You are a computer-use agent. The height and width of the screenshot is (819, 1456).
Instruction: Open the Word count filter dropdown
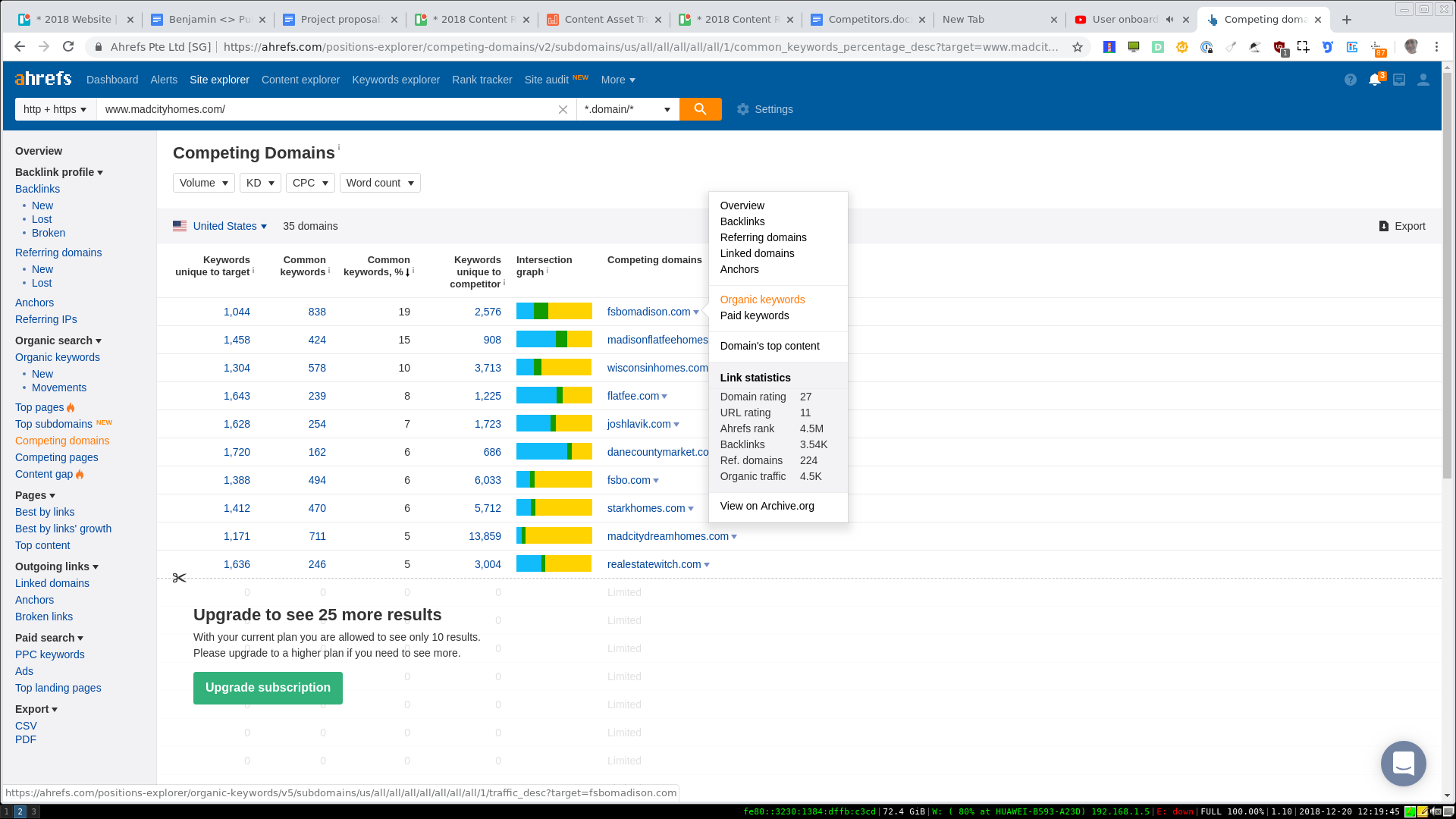(x=380, y=183)
